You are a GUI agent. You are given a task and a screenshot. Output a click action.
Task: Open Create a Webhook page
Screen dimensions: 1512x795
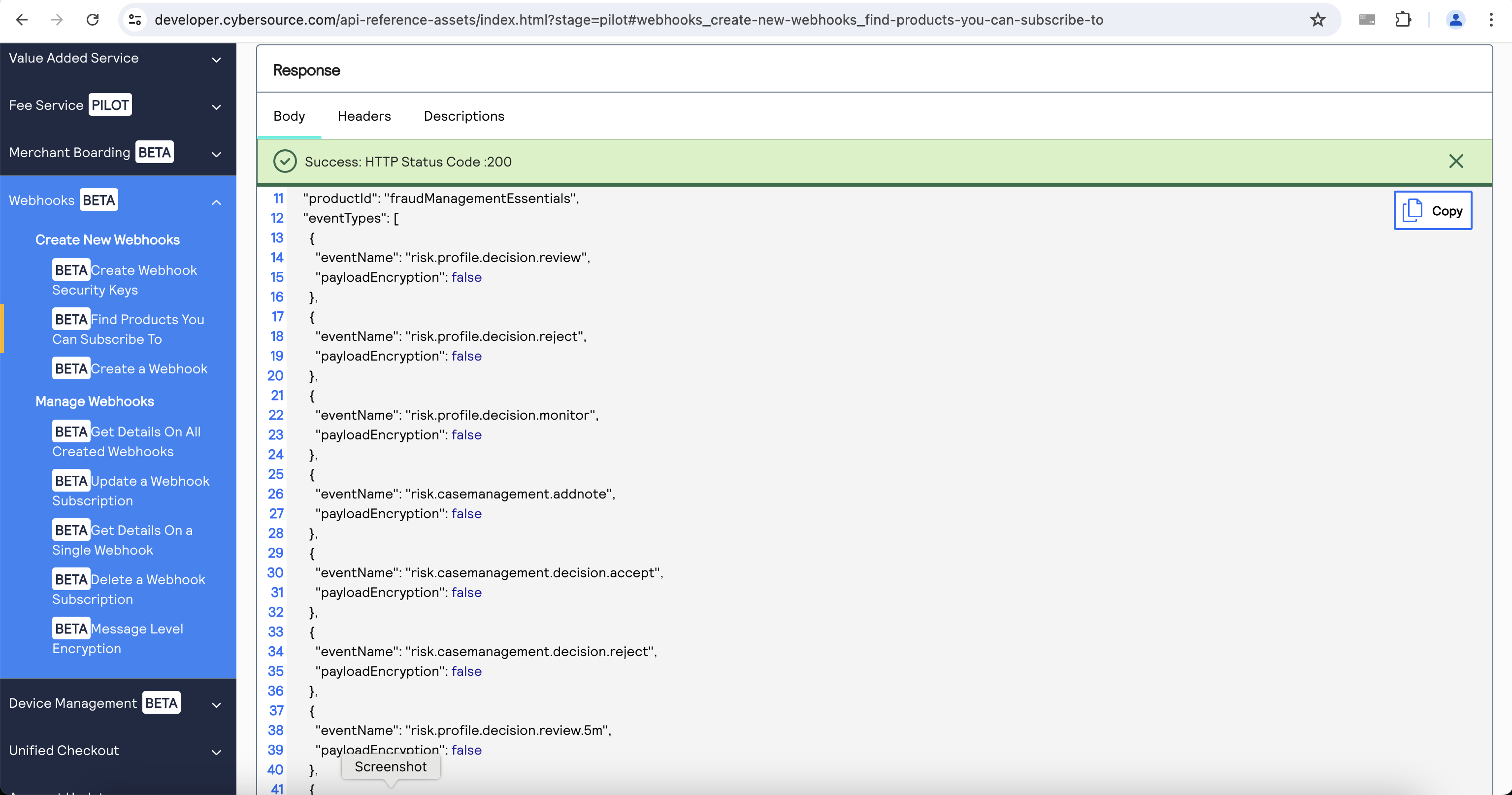pos(149,369)
